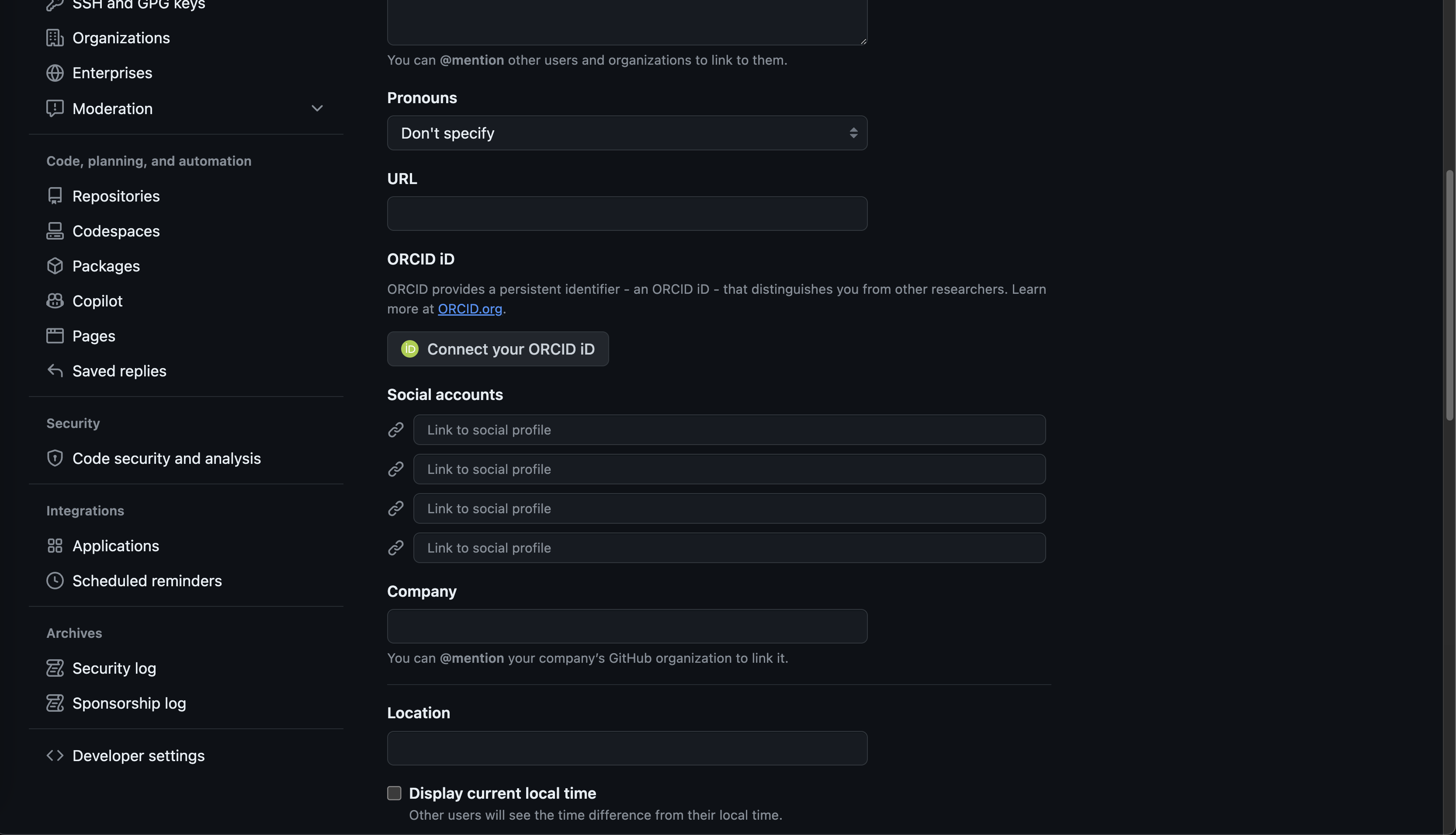Enable Display current local time checkbox
The image size is (1456, 835).
[x=394, y=793]
